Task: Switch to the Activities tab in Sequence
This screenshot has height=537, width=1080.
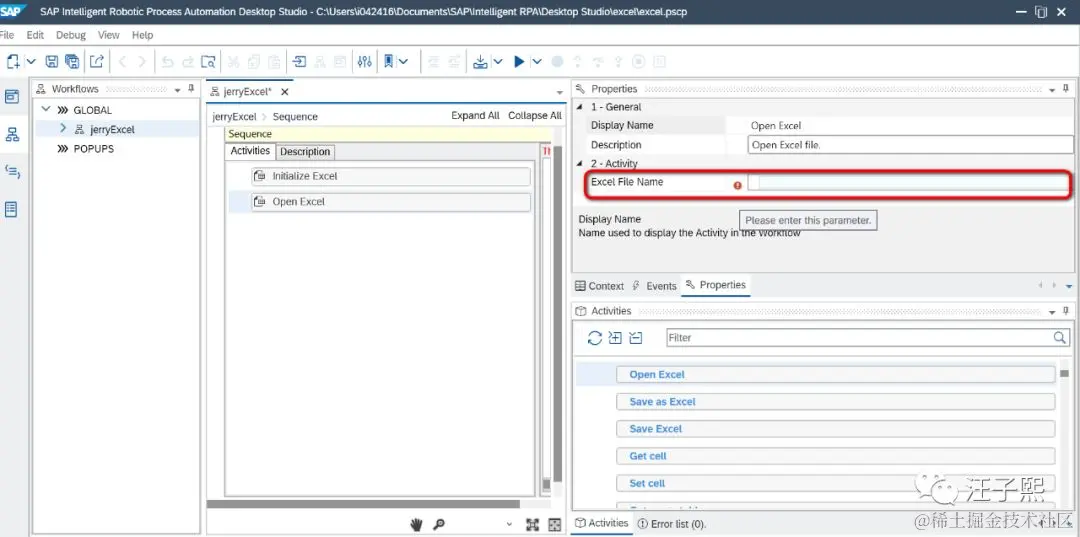Action: pyautogui.click(x=250, y=151)
